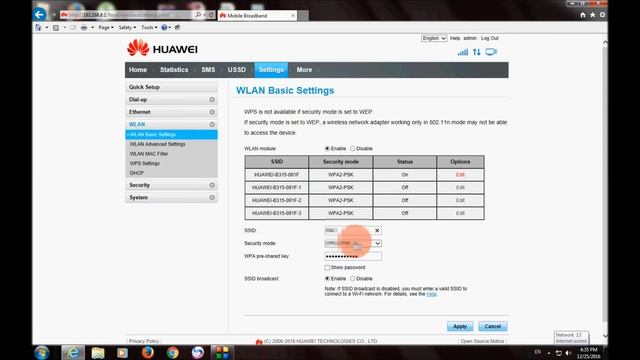This screenshot has width=640, height=360.
Task: Go back with the browser back arrow
Action: 39,15
